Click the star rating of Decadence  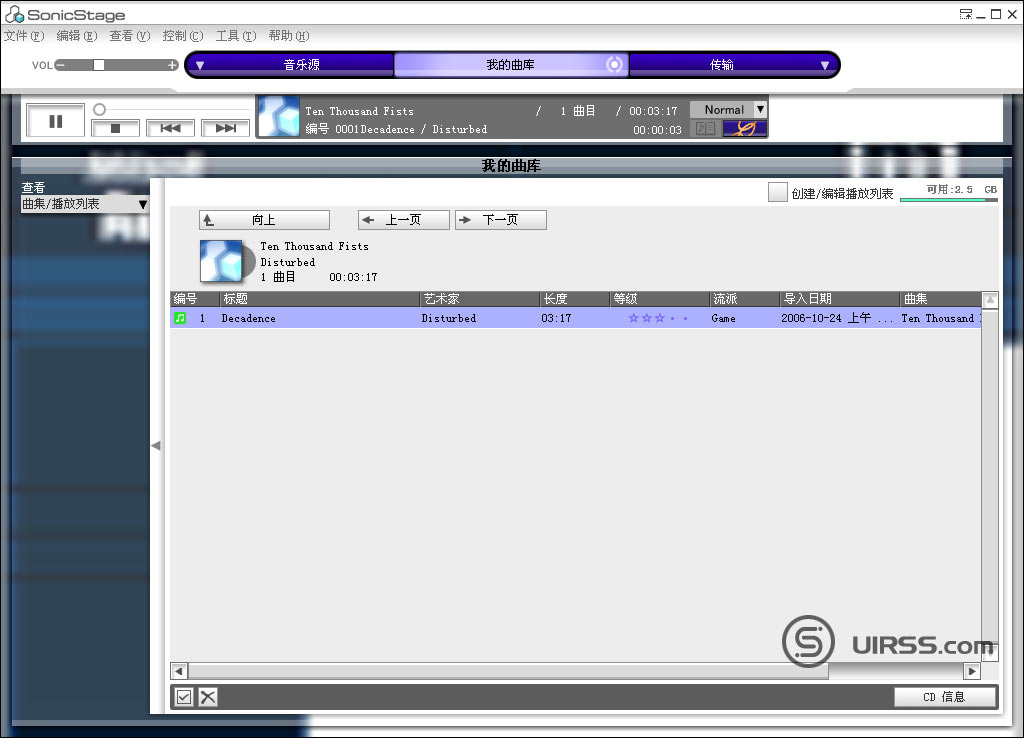pyautogui.click(x=658, y=318)
